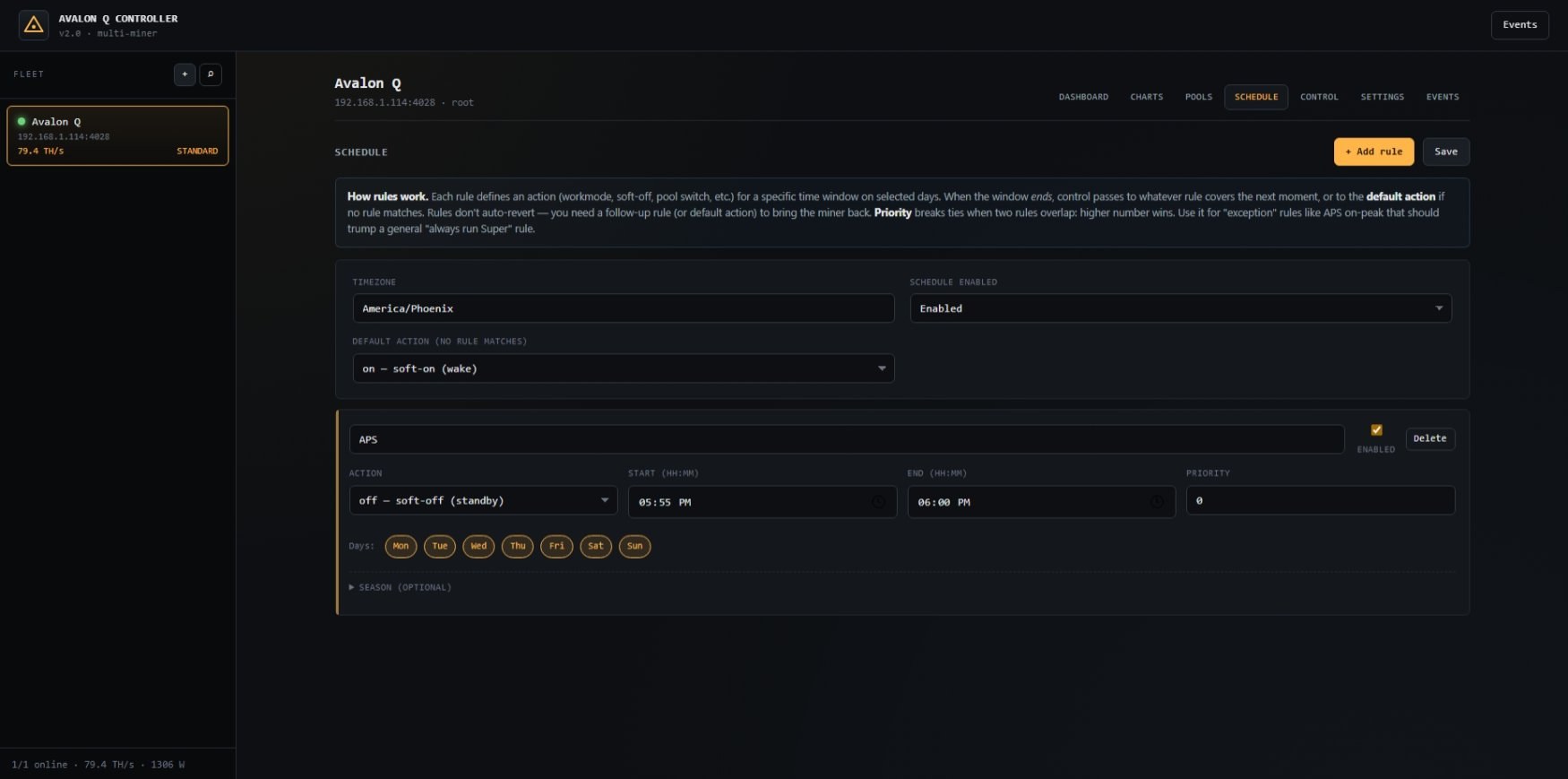Viewport: 1568px width, 779px height.
Task: Save the schedule with the Save button
Action: pyautogui.click(x=1446, y=151)
